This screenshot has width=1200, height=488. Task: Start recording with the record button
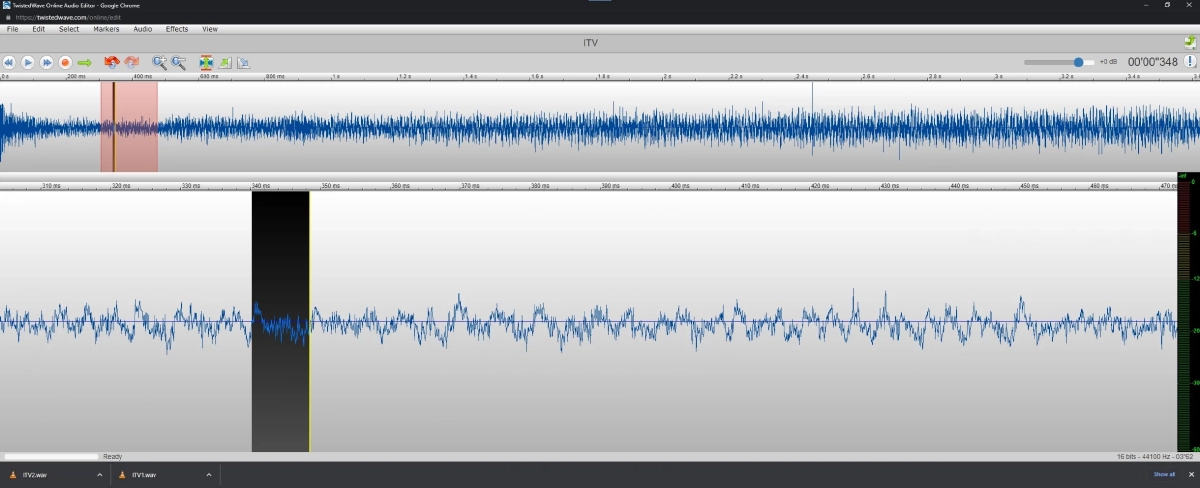[65, 62]
